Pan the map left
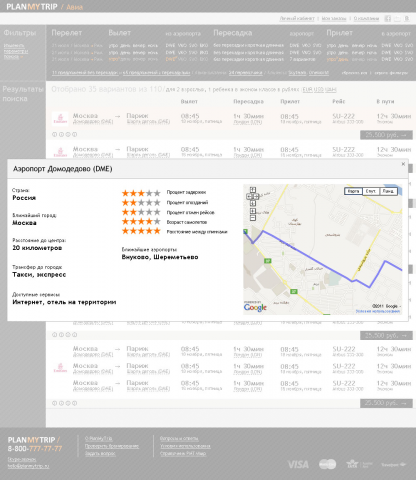Screen dimensions: 416x480 [249, 197]
